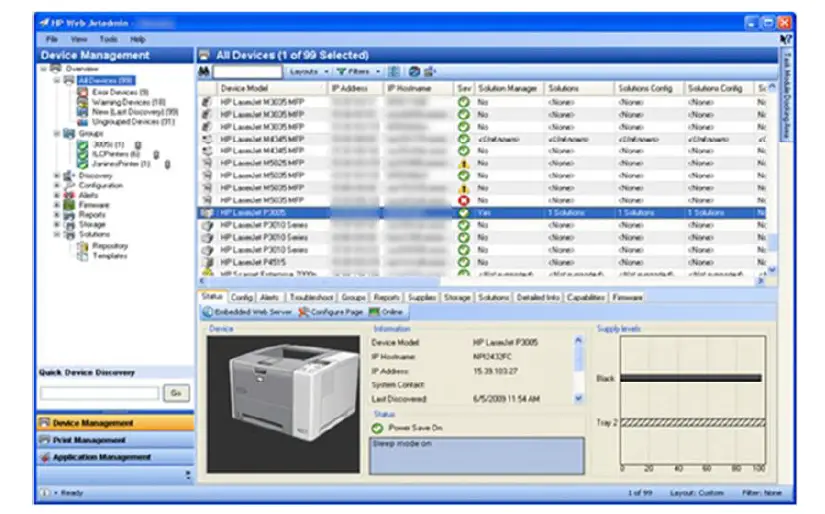Click the lock icon next to ILCPrinters group
Image resolution: width=825 pixels, height=514 pixels.
click(156, 154)
